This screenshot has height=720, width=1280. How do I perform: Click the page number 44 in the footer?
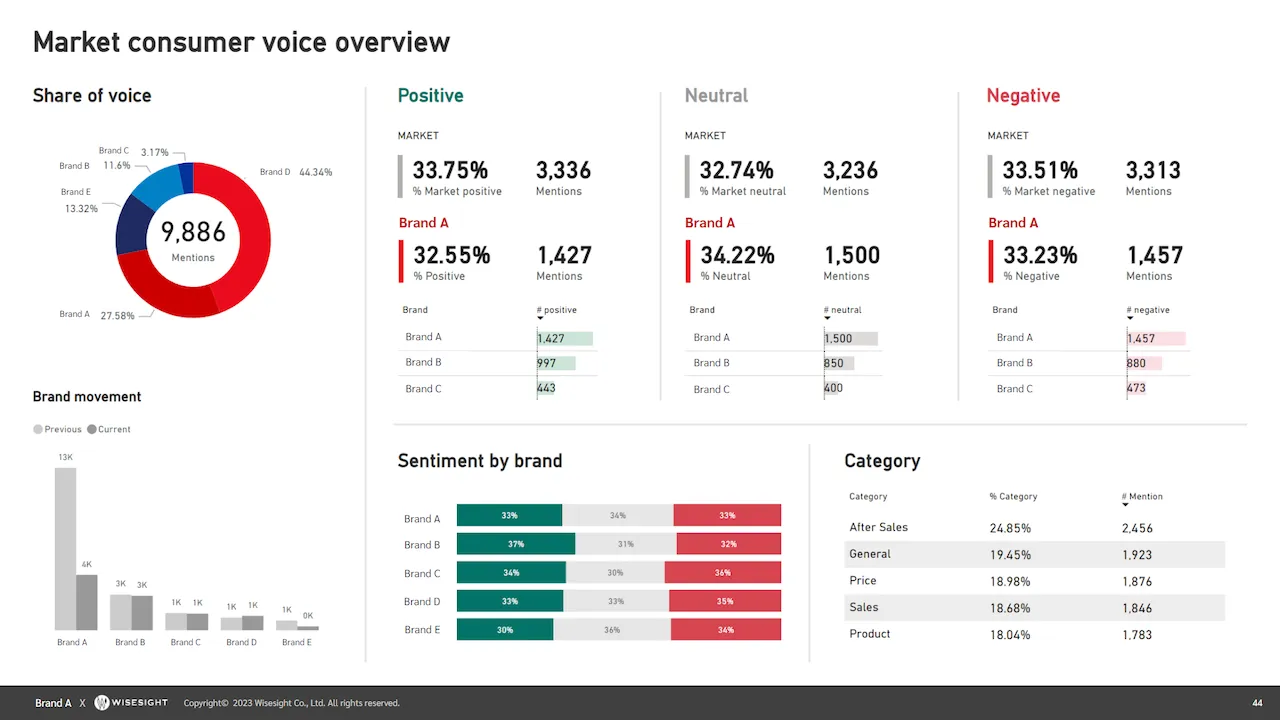(x=1257, y=703)
